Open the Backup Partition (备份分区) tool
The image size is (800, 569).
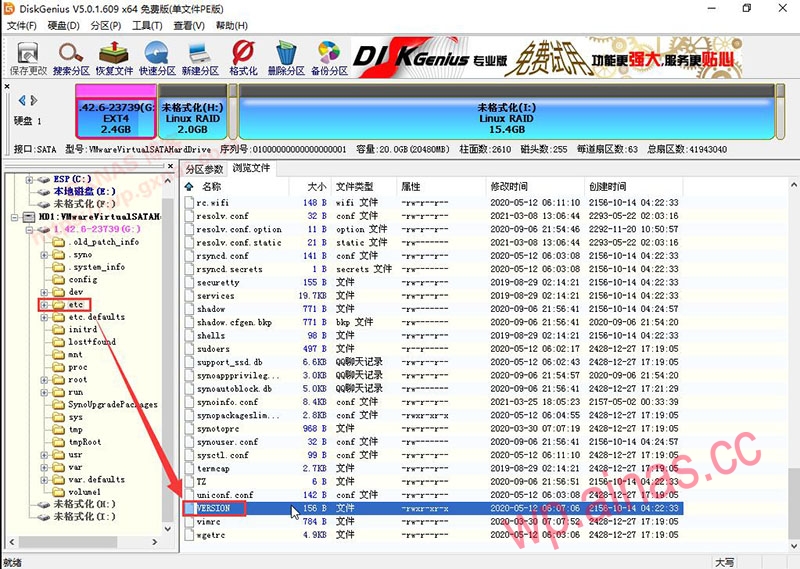pos(330,58)
